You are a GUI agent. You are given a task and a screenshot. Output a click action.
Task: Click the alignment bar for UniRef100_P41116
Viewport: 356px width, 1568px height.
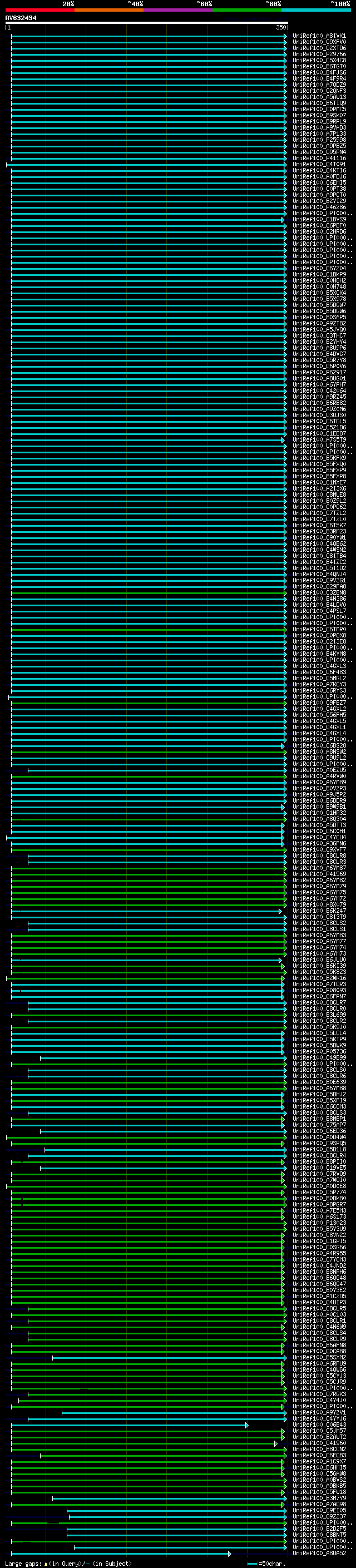pyautogui.click(x=149, y=159)
